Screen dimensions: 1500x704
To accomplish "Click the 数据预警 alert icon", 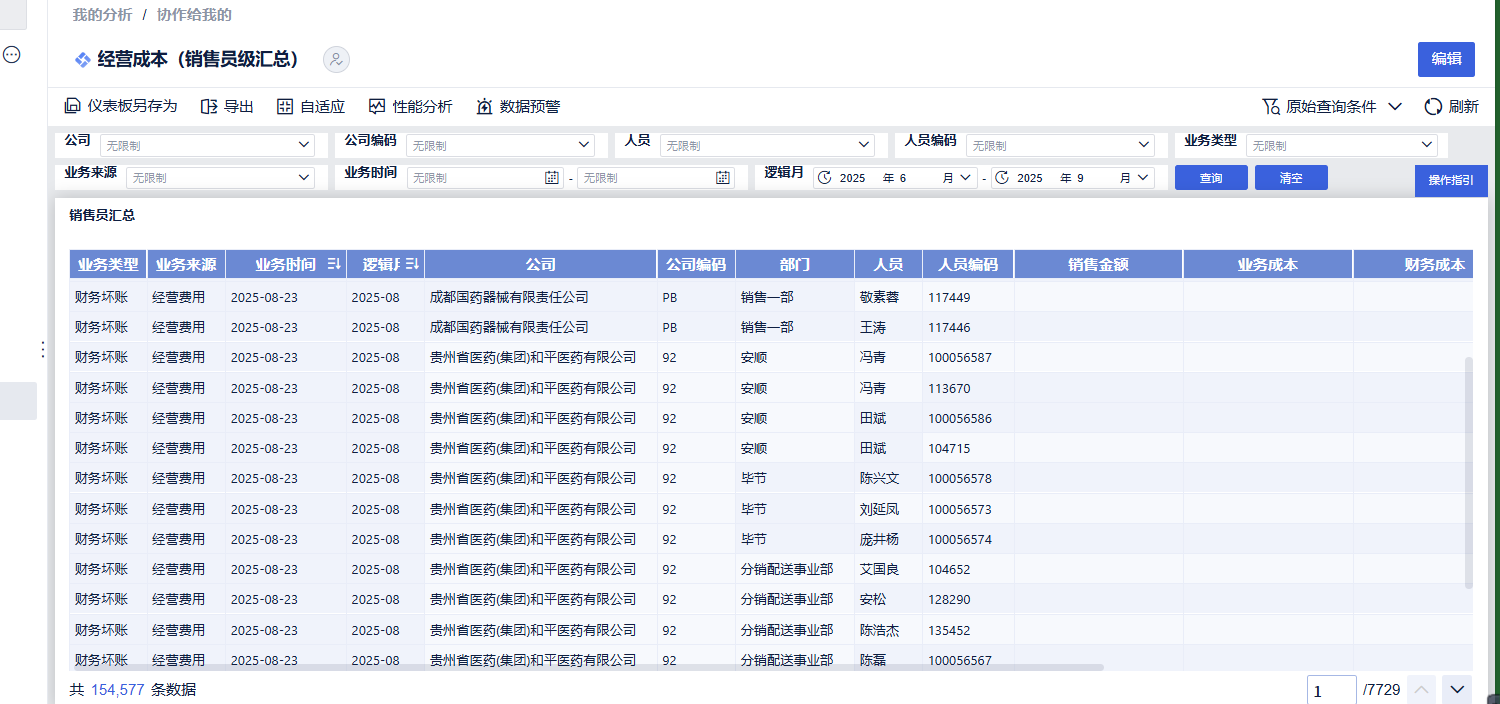I will click(x=485, y=106).
